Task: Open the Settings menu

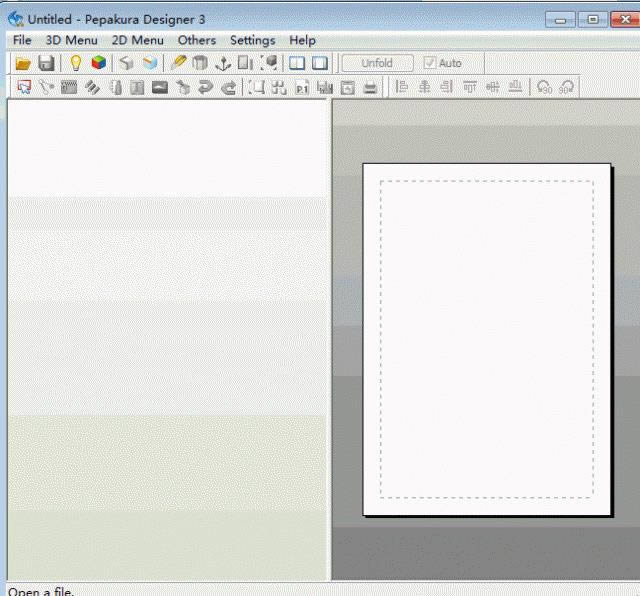Action: (x=252, y=40)
